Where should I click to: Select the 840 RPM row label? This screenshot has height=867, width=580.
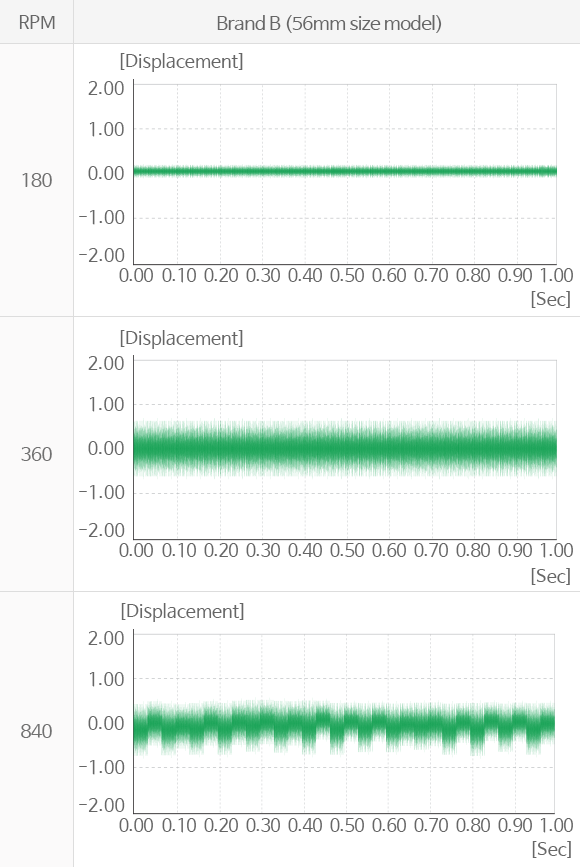pos(36,731)
